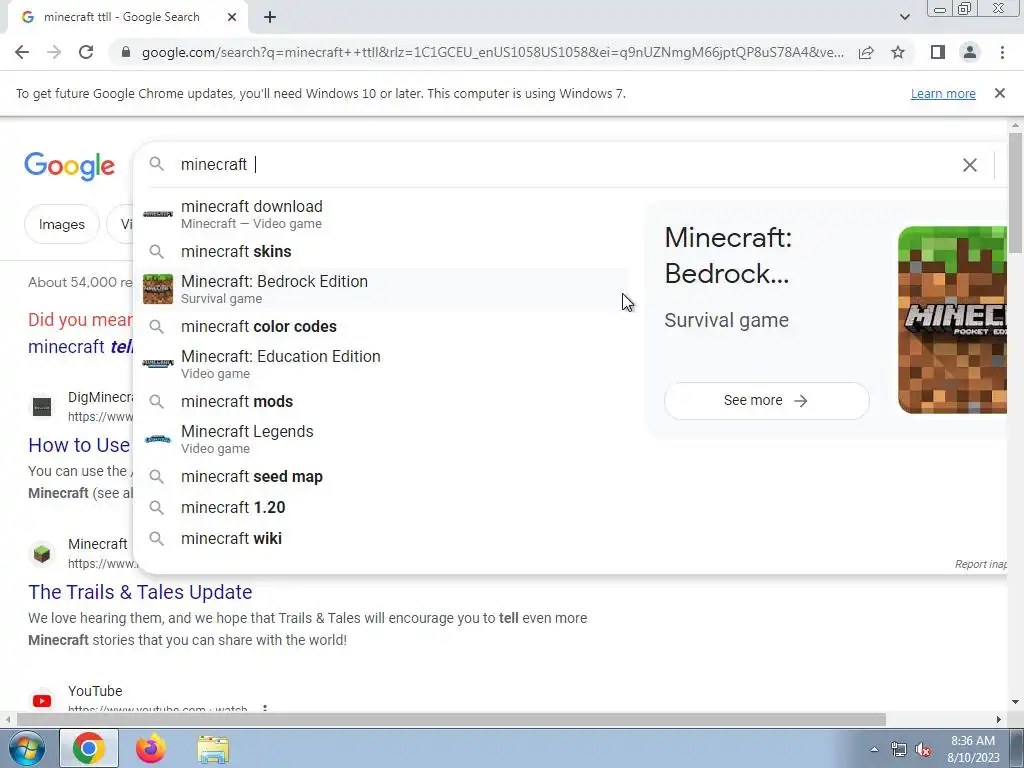Viewport: 1024px width, 768px height.
Task: Launch Firefox from the taskbar
Action: [151, 748]
